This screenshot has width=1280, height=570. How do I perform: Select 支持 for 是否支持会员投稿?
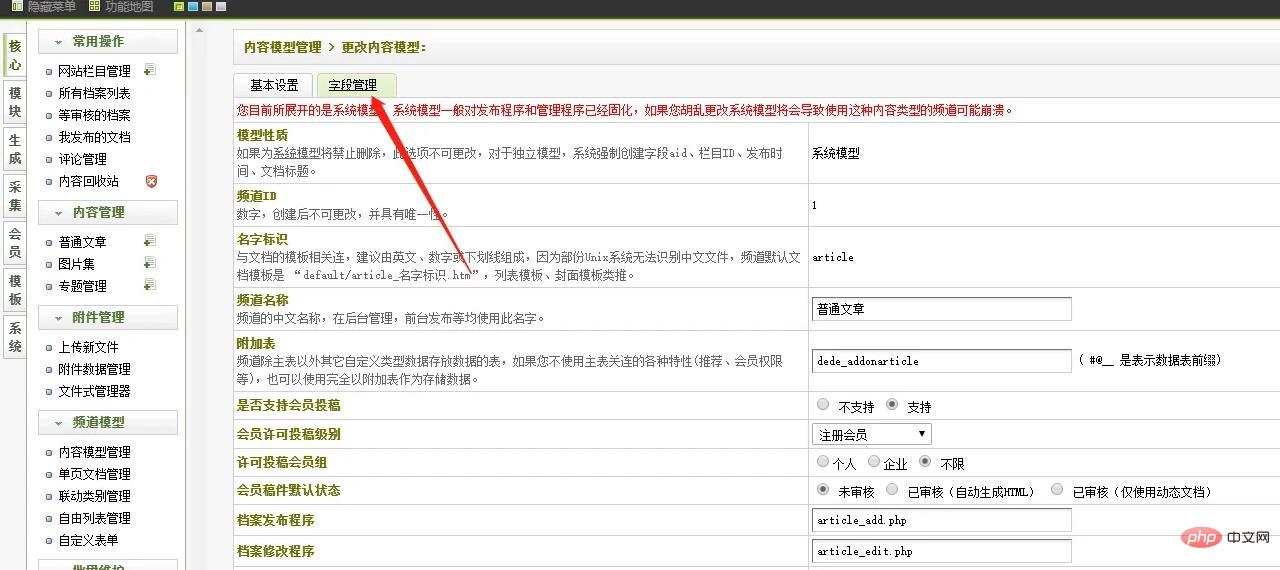[x=892, y=405]
